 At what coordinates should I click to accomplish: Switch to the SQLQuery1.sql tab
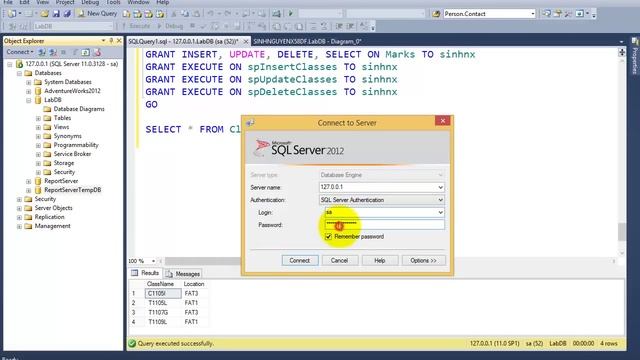click(x=183, y=41)
